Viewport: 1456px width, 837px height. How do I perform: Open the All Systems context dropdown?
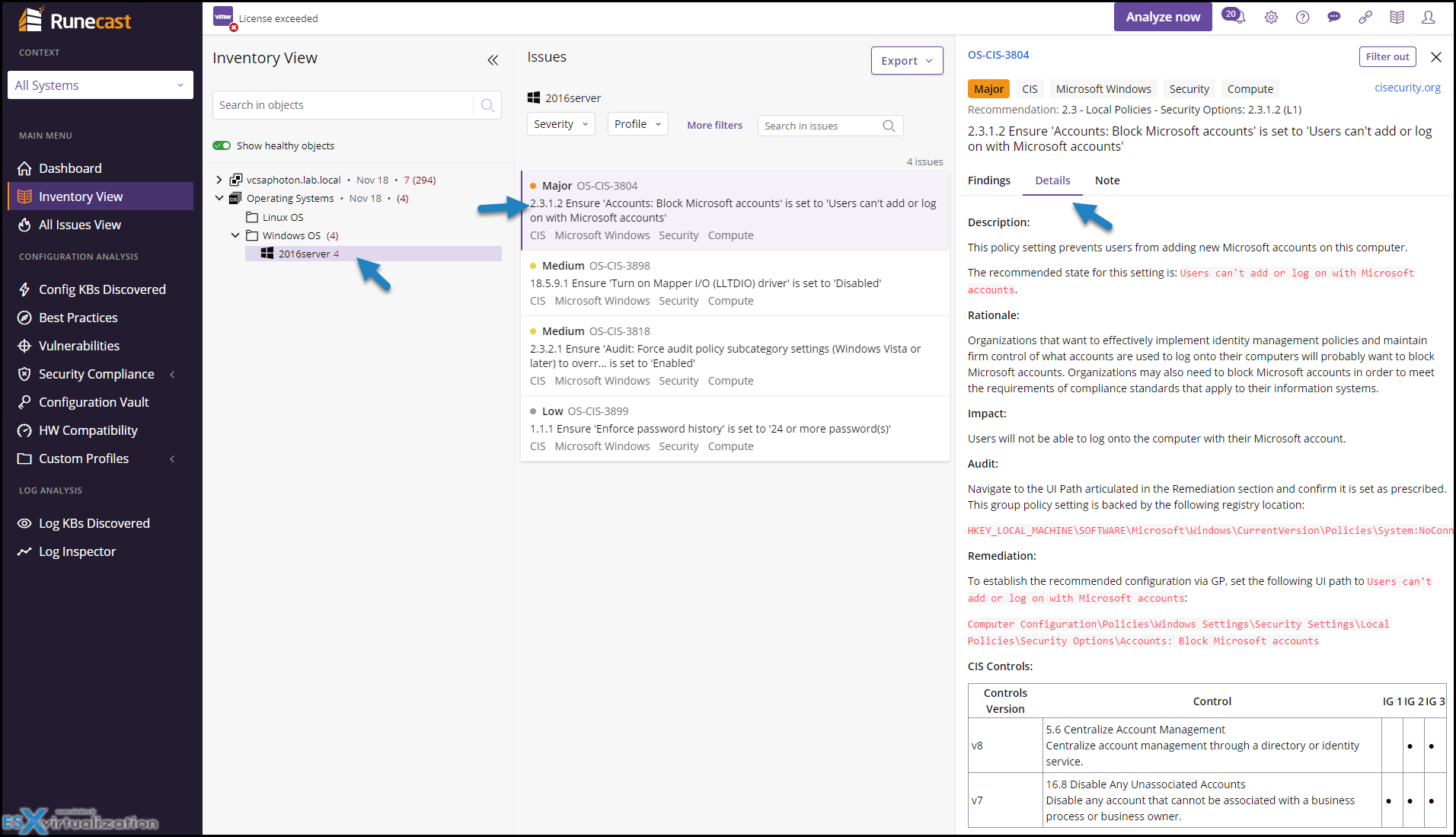[100, 85]
